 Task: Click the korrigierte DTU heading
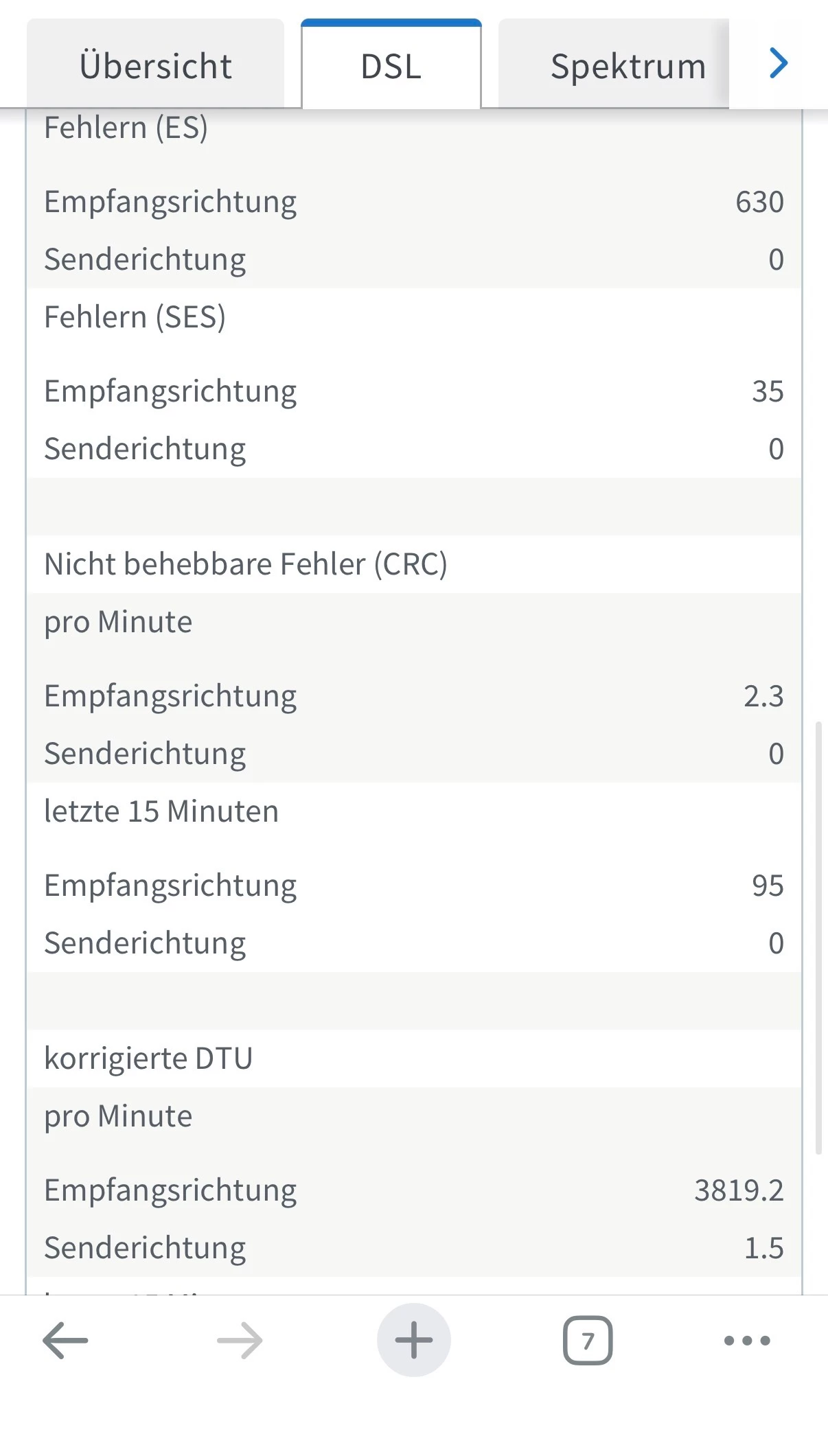pyautogui.click(x=148, y=1058)
